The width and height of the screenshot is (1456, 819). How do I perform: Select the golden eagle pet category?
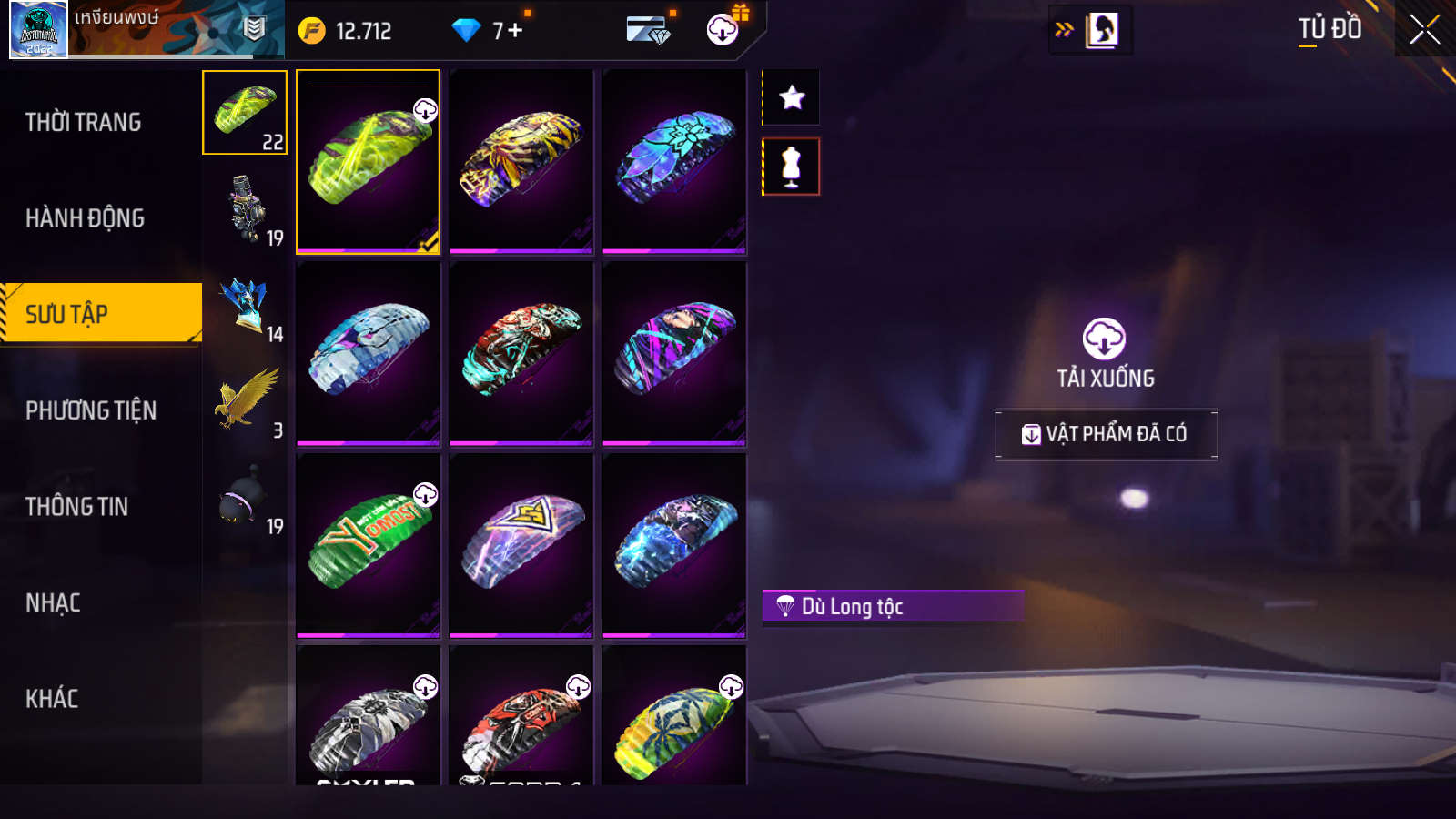tap(245, 401)
